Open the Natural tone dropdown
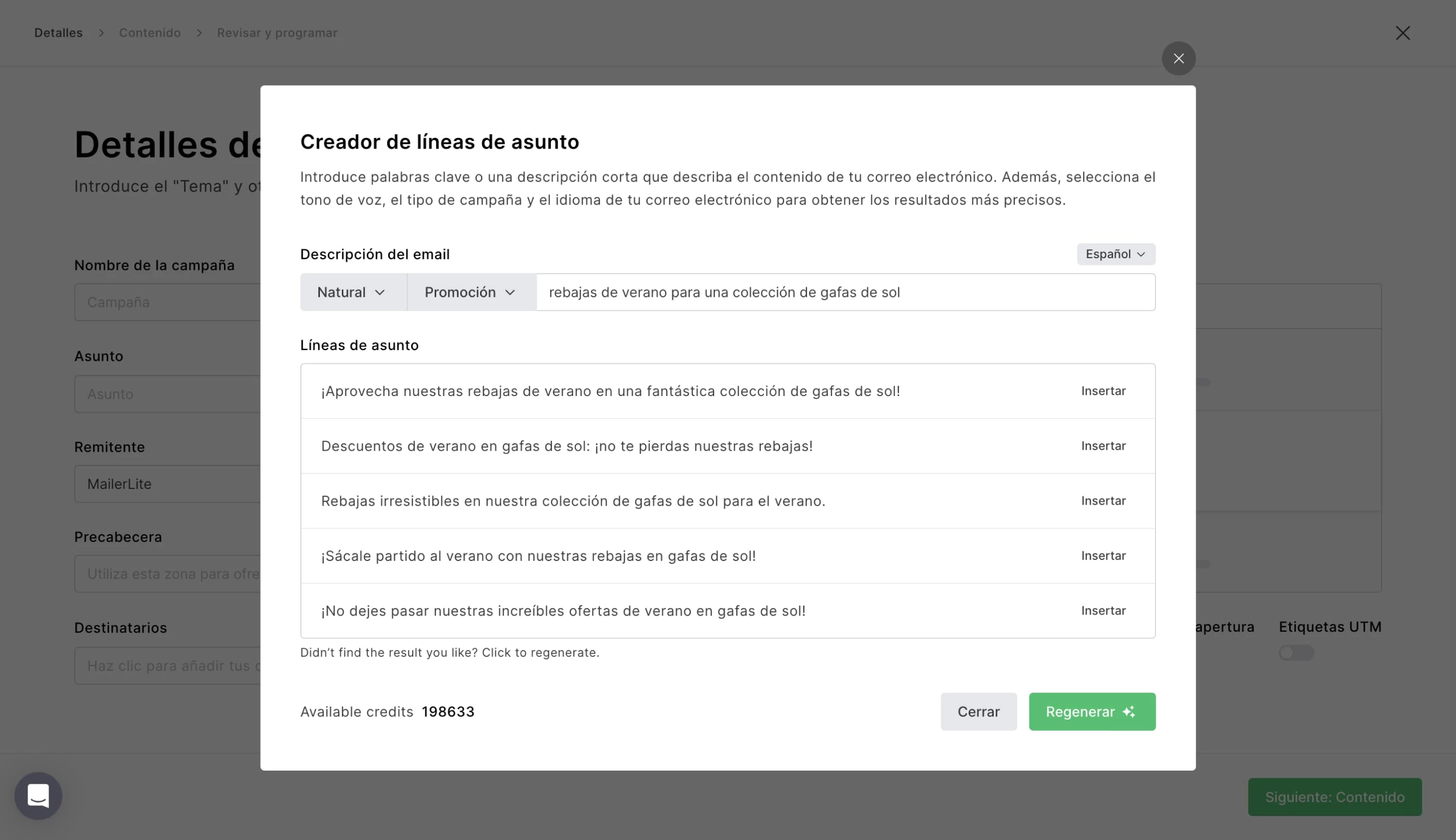Viewport: 1456px width, 840px height. click(353, 292)
